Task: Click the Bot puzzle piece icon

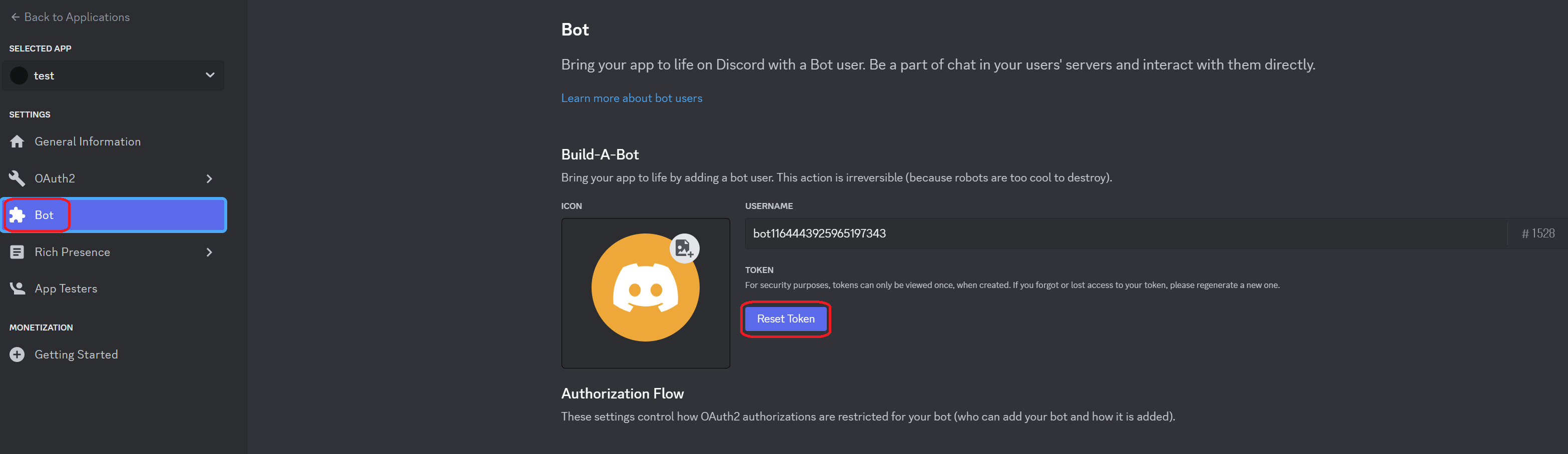Action: click(17, 215)
